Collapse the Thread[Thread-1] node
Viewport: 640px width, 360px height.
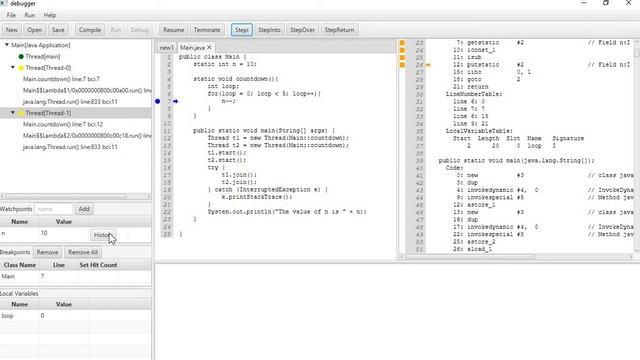(13, 113)
